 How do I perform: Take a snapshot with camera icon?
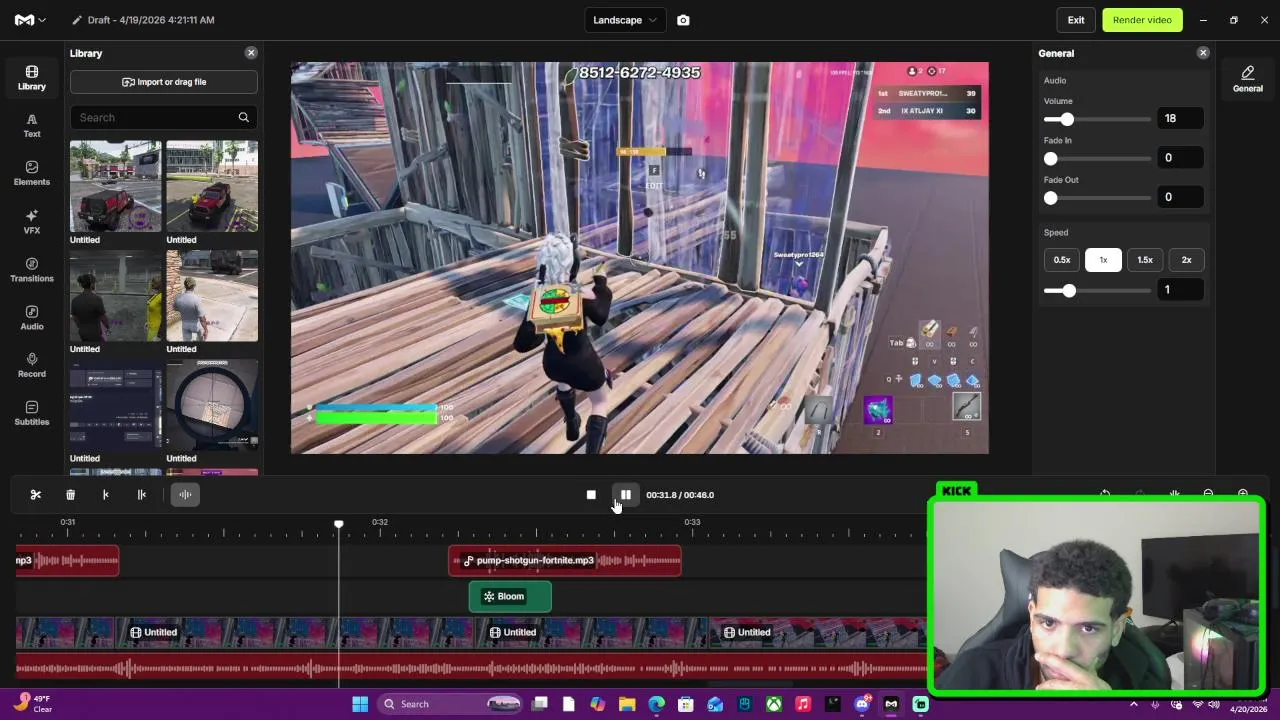pos(683,20)
